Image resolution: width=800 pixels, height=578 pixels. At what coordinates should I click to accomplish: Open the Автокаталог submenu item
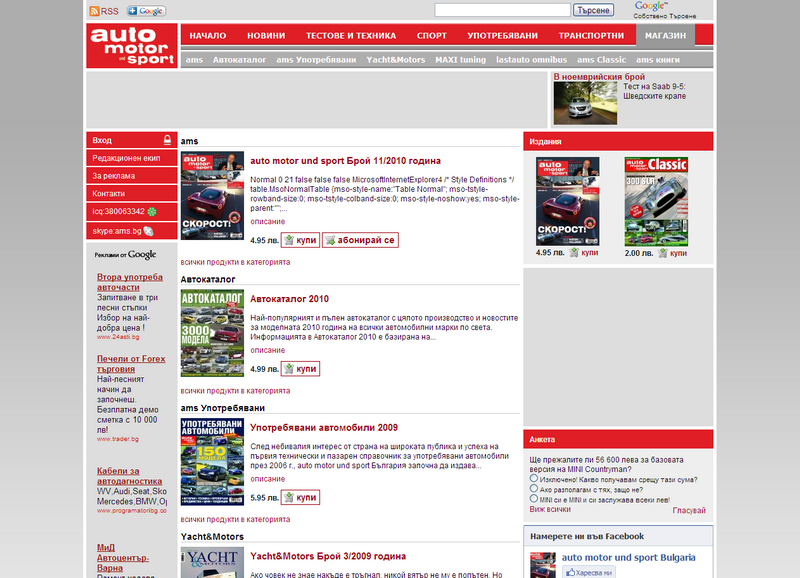point(239,60)
